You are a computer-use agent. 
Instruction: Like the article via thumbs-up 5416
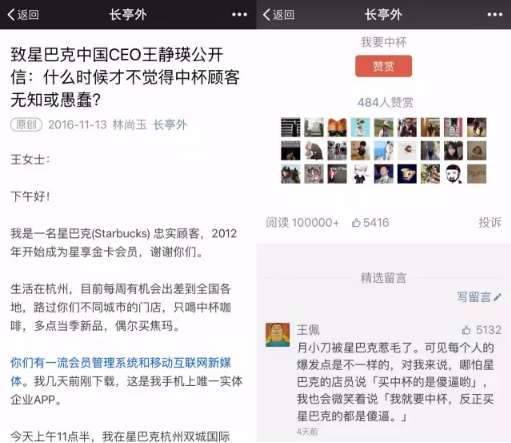click(x=370, y=223)
